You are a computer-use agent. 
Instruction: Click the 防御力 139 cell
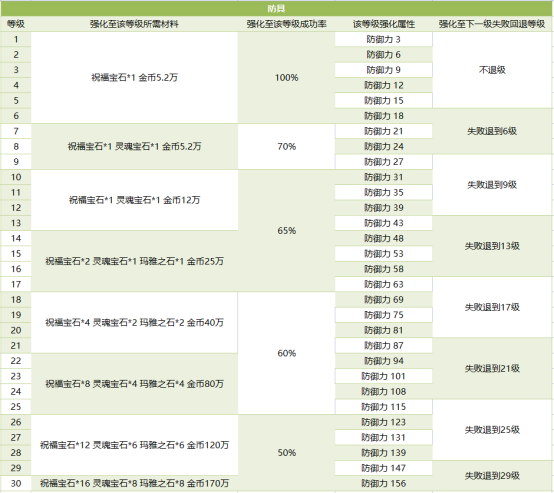pyautogui.click(x=384, y=453)
